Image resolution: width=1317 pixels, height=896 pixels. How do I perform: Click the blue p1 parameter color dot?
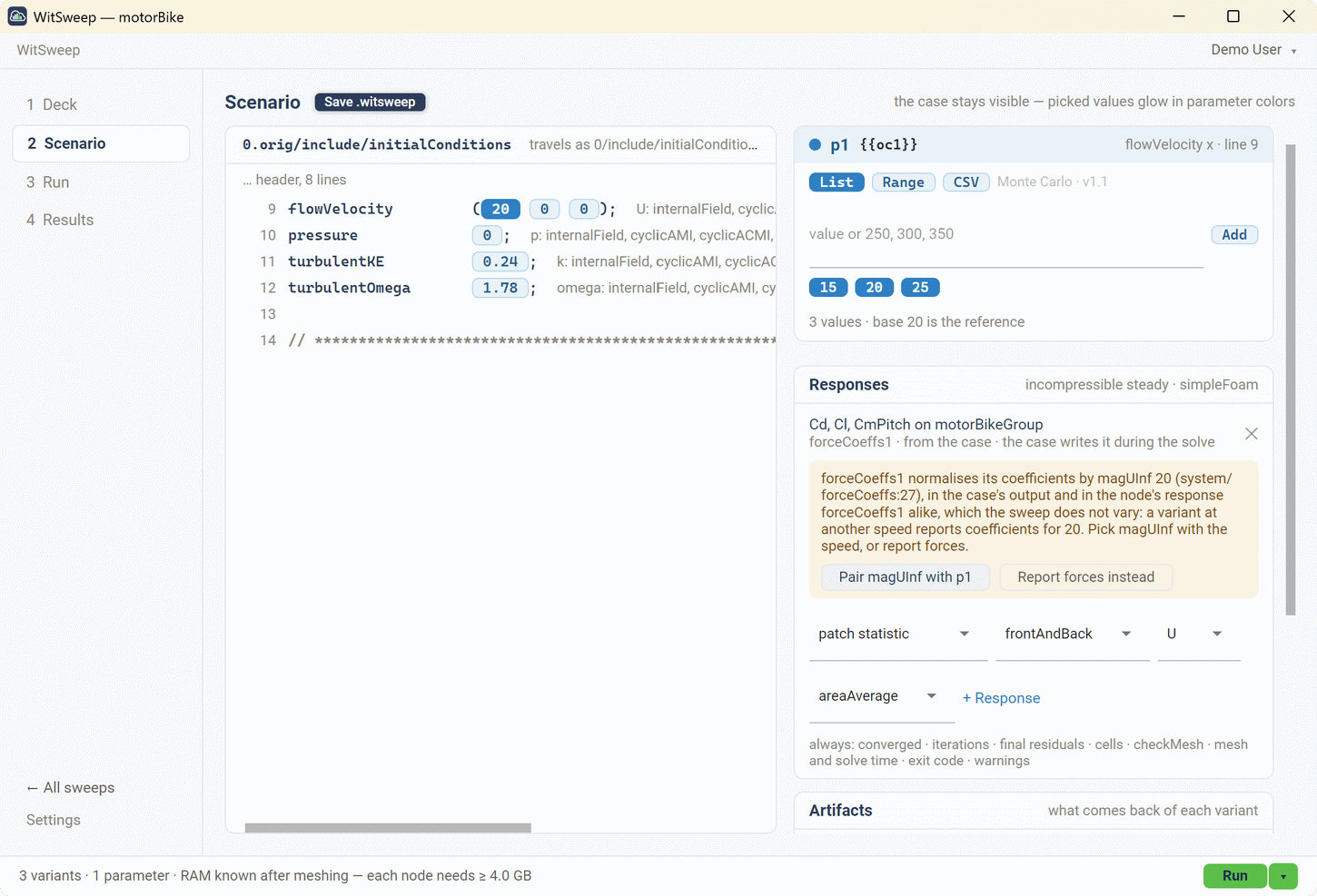tap(815, 144)
